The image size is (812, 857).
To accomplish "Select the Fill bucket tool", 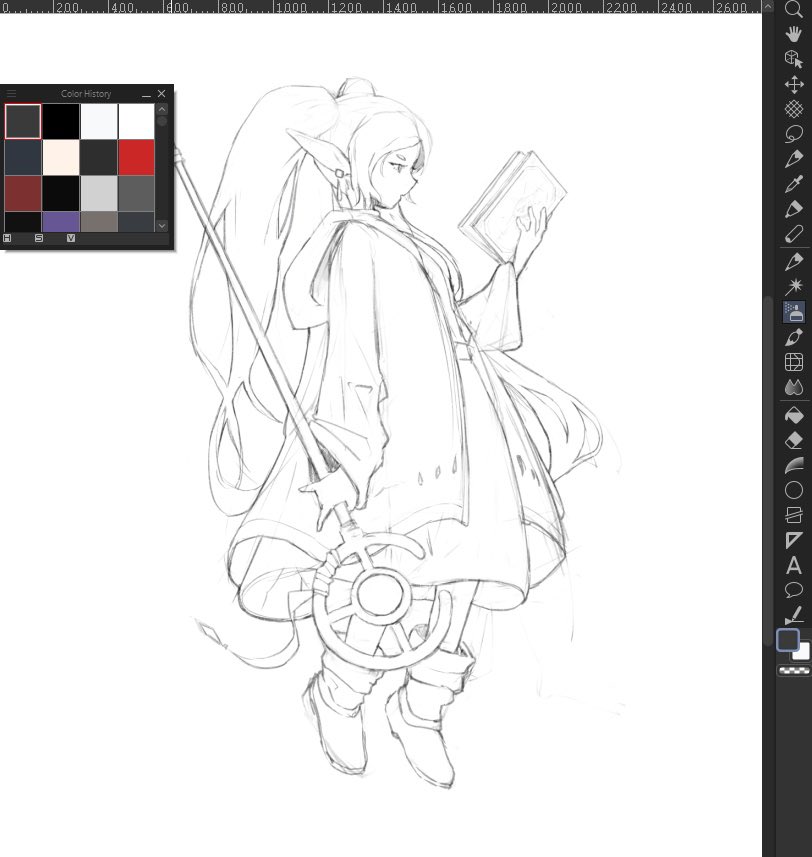I will coord(793,415).
